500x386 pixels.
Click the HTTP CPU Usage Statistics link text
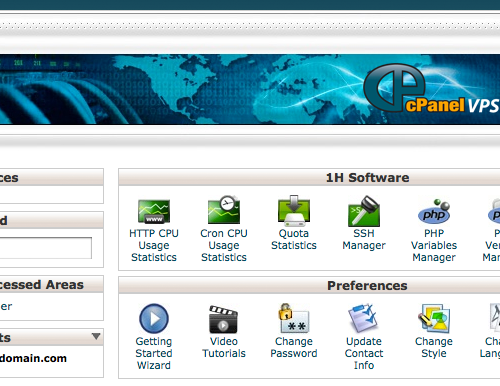(x=154, y=245)
